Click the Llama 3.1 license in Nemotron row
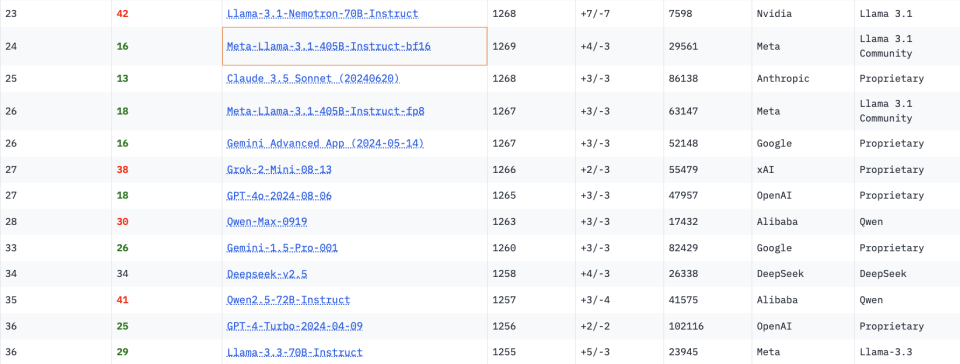Image resolution: width=960 pixels, height=364 pixels. (886, 13)
